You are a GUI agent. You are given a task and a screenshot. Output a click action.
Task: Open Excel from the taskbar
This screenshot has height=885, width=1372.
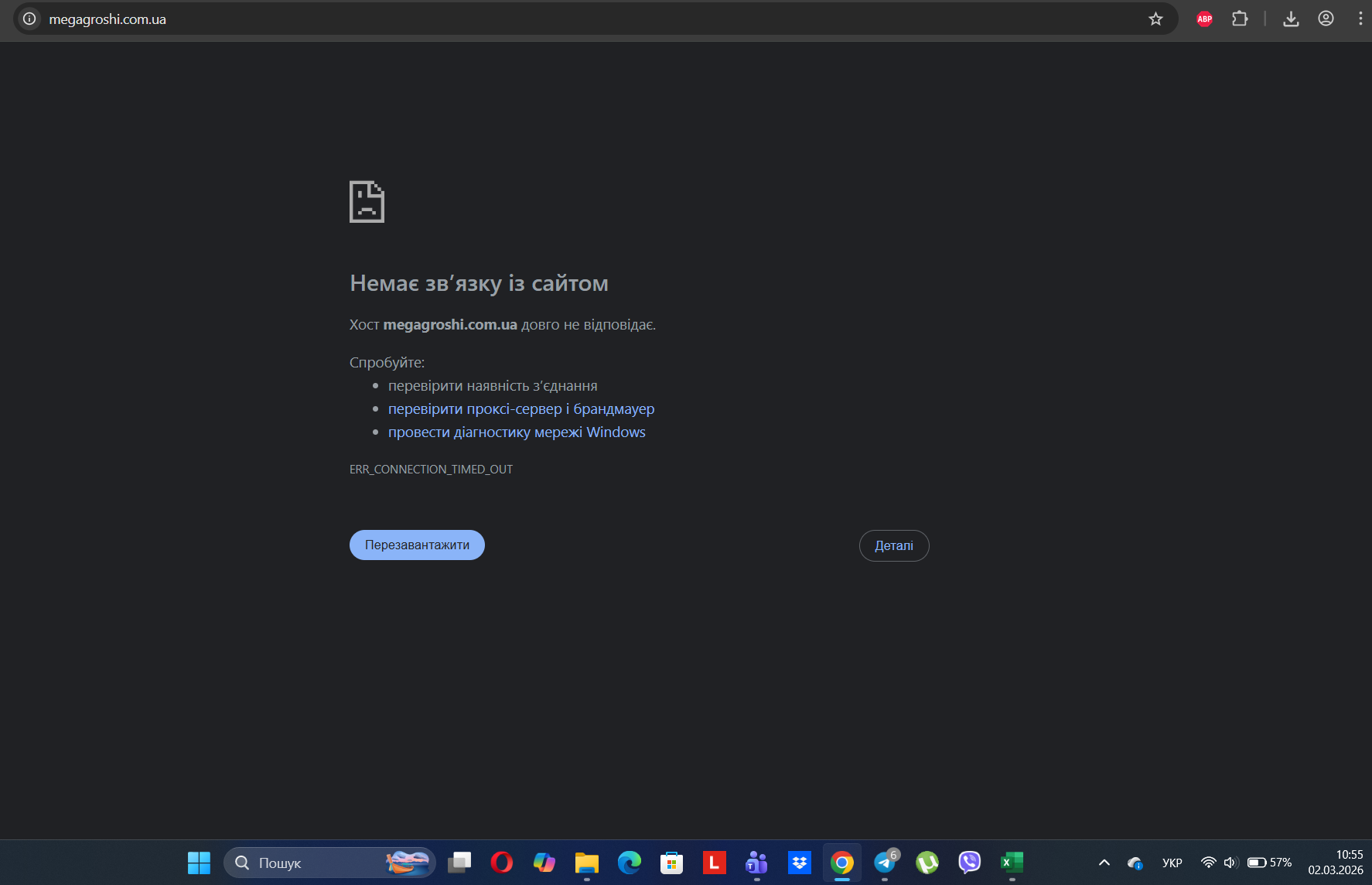[x=1012, y=863]
